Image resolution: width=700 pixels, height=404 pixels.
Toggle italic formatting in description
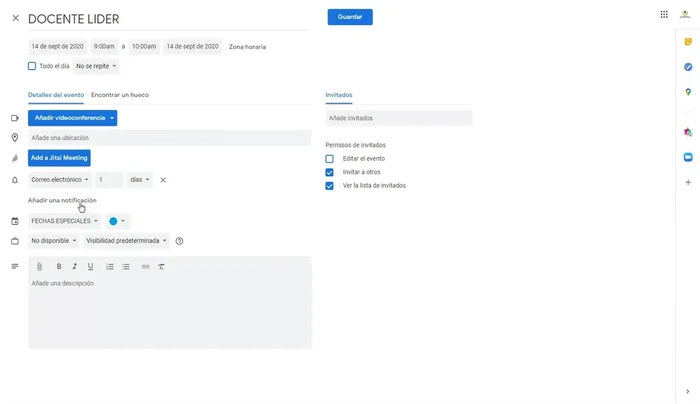coord(75,267)
